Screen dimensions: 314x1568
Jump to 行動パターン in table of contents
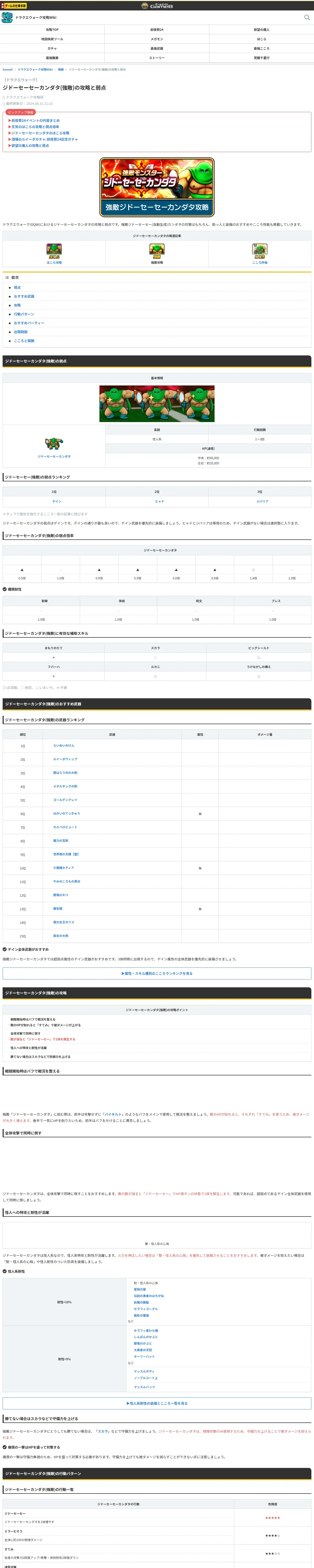[x=24, y=314]
